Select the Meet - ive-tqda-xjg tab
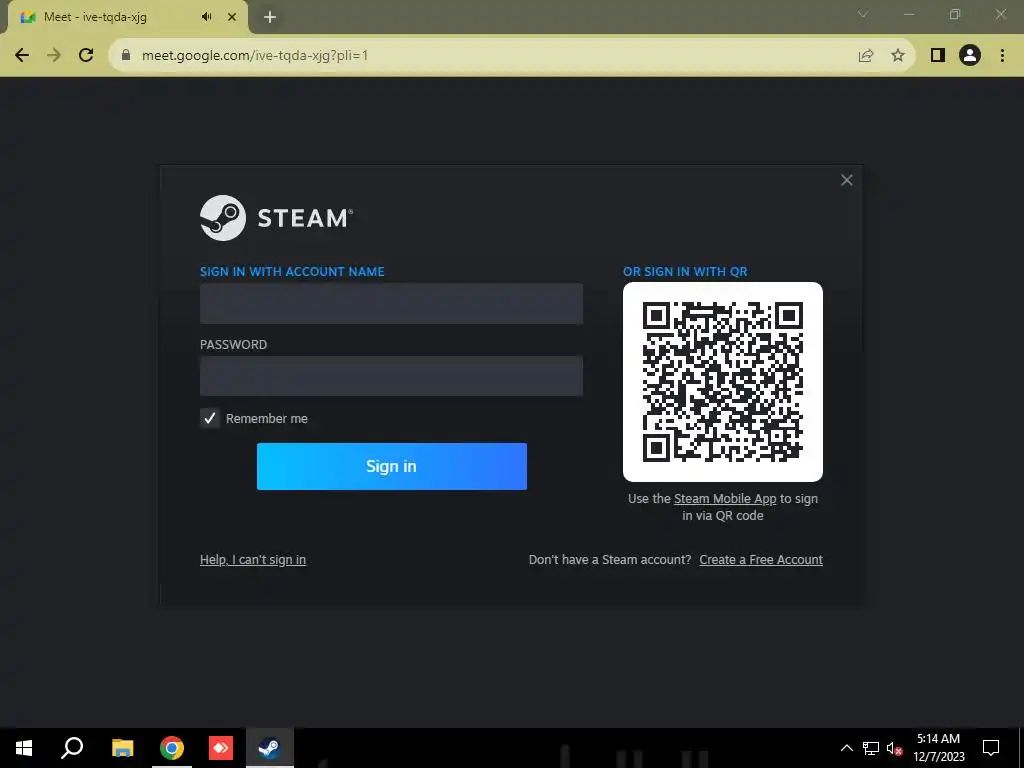This screenshot has width=1024, height=768. [128, 17]
